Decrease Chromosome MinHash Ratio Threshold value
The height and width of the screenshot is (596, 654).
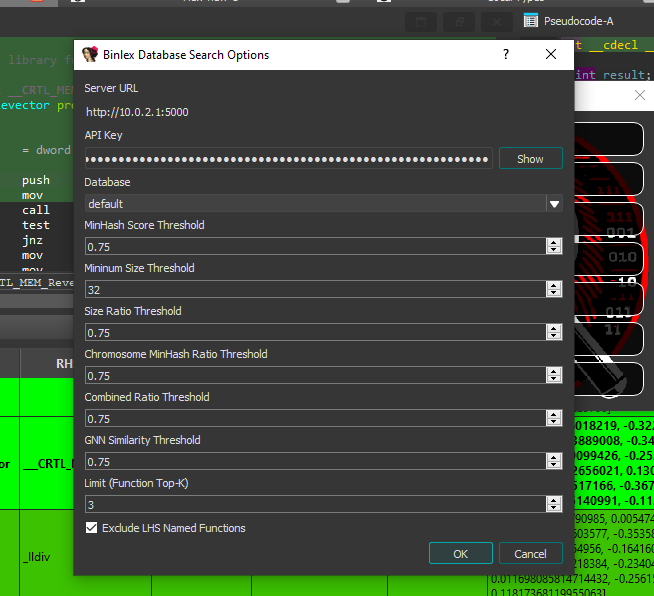[x=554, y=379]
